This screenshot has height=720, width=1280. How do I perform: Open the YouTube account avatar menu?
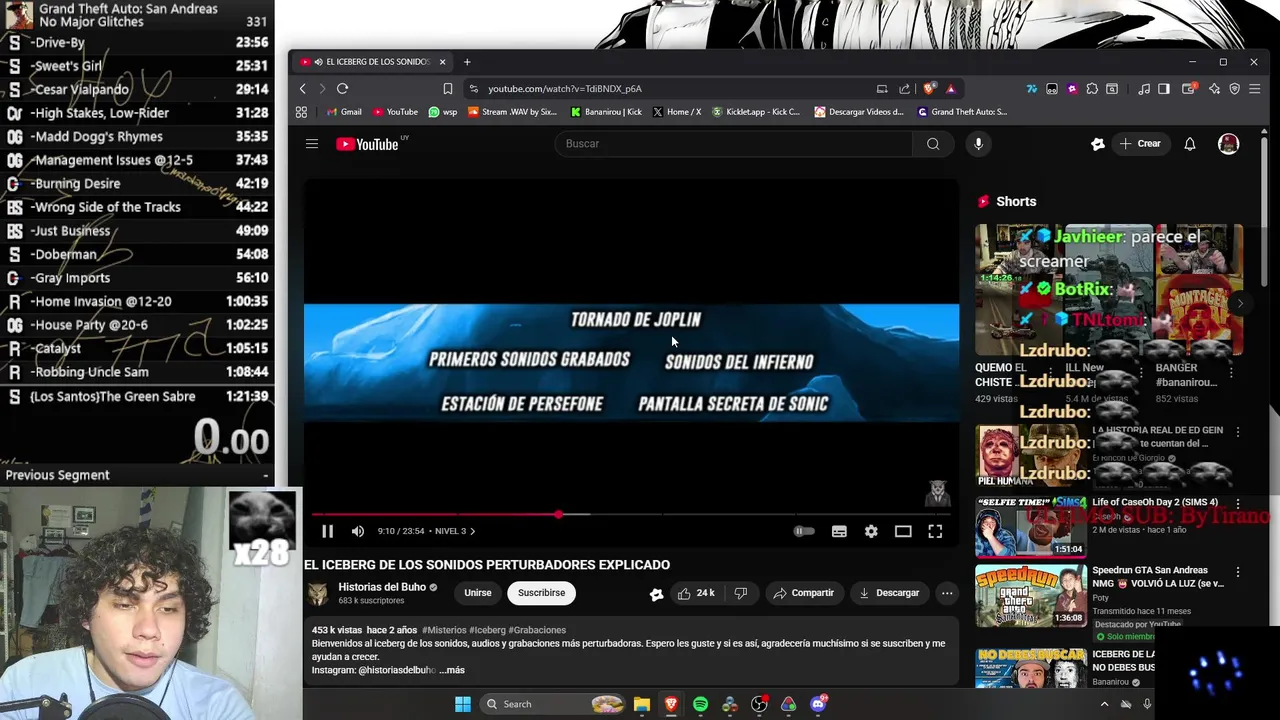click(1228, 144)
